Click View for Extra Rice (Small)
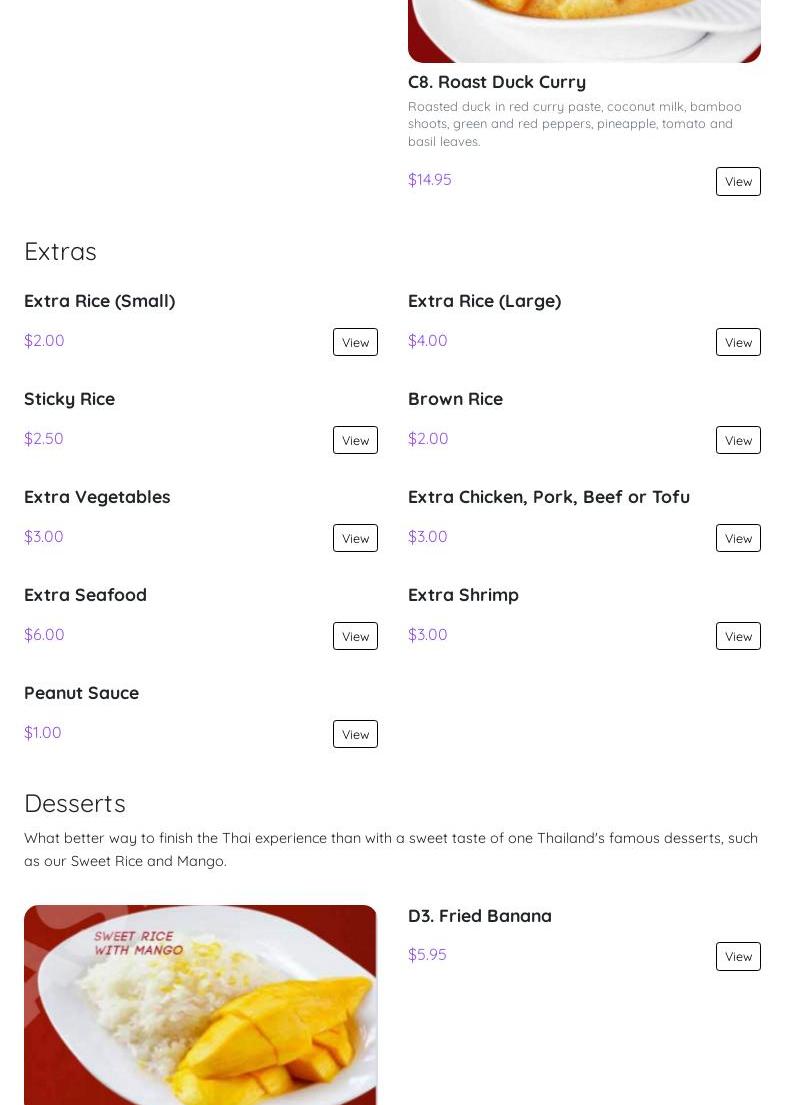 [x=355, y=342]
